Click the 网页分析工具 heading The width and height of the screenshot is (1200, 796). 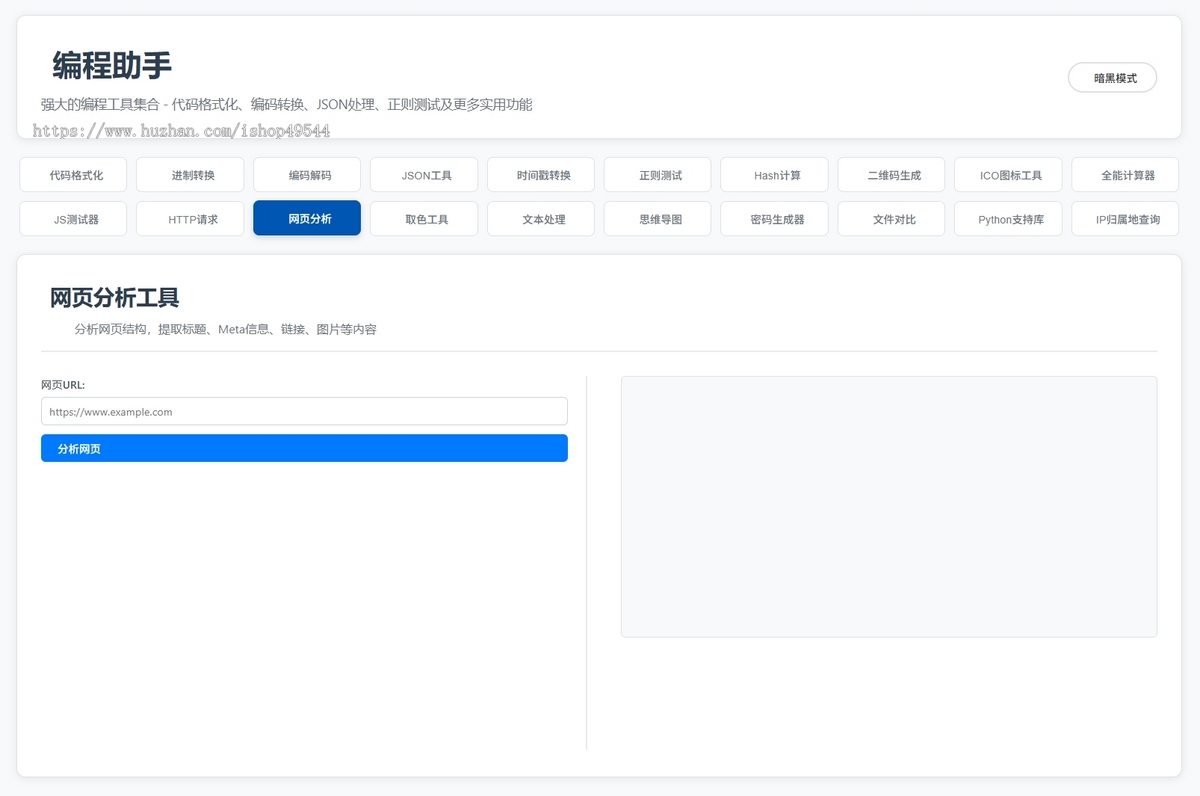(115, 297)
